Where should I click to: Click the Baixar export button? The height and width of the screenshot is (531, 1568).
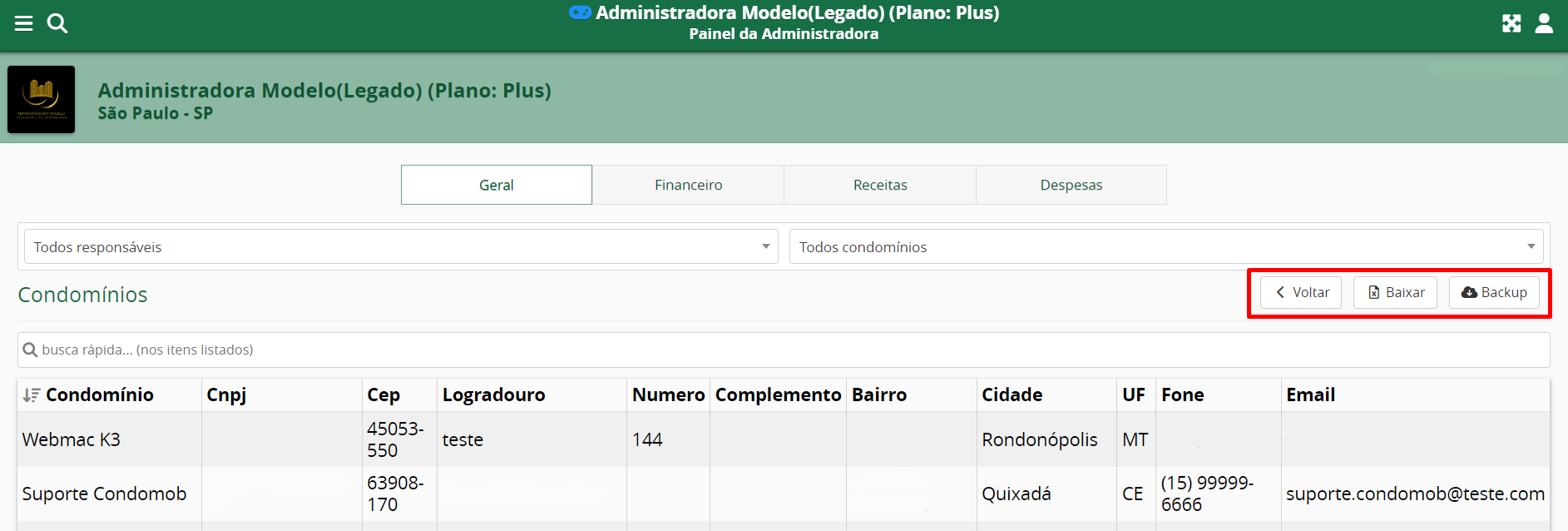1395,293
